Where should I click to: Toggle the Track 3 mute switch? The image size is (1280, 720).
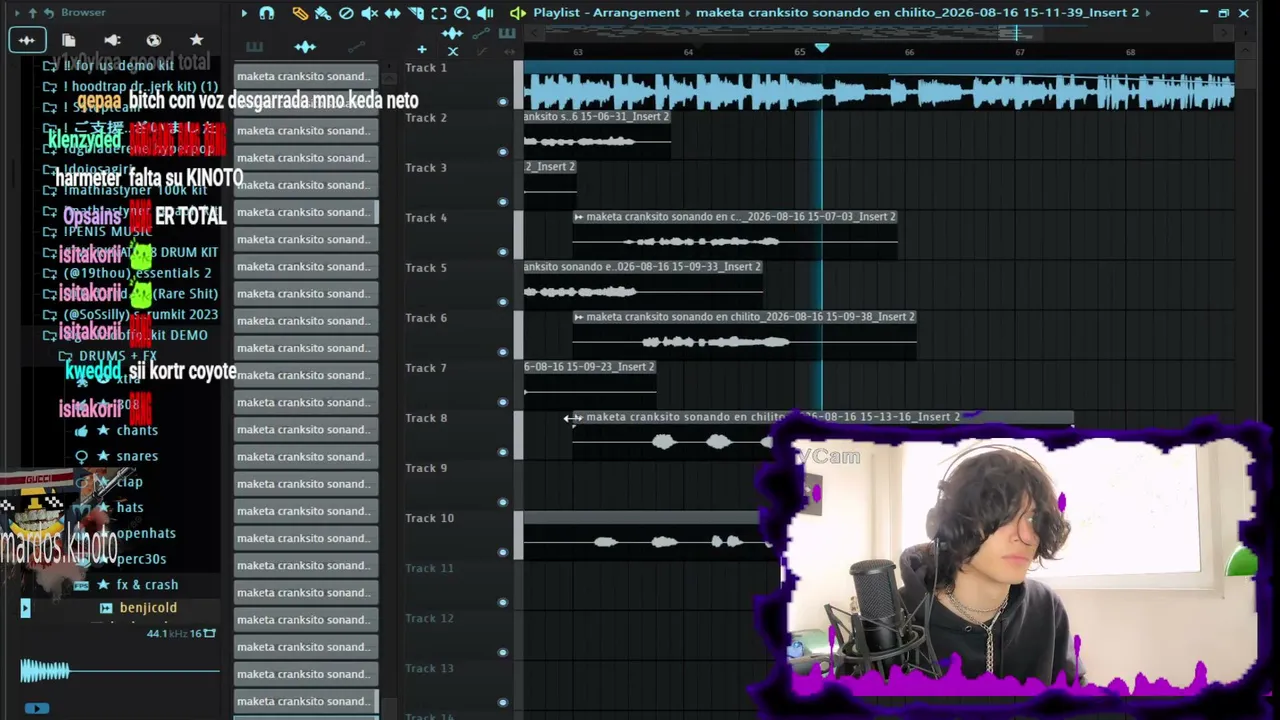pos(503,202)
